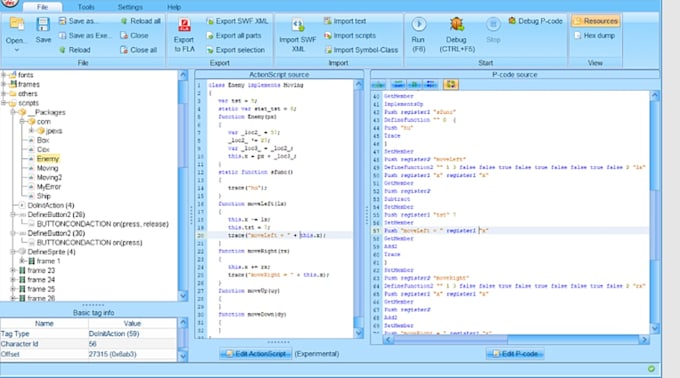680x378 pixels.
Task: Collapse the scripts tree node
Action: pos(4,103)
